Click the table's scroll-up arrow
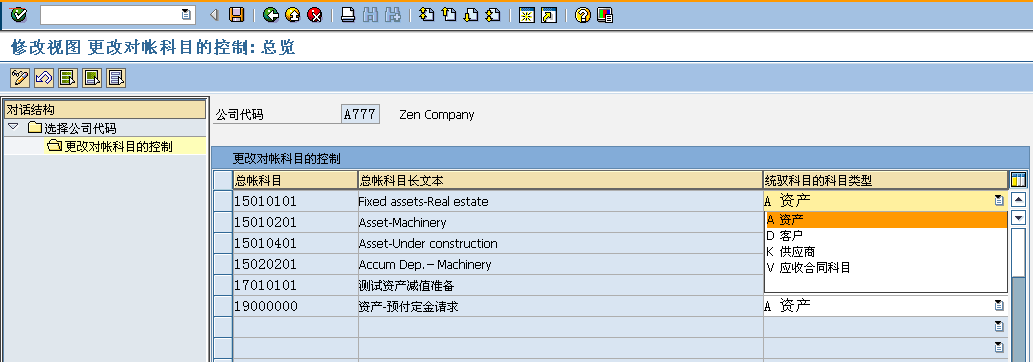The width and height of the screenshot is (1033, 362). tap(1018, 200)
